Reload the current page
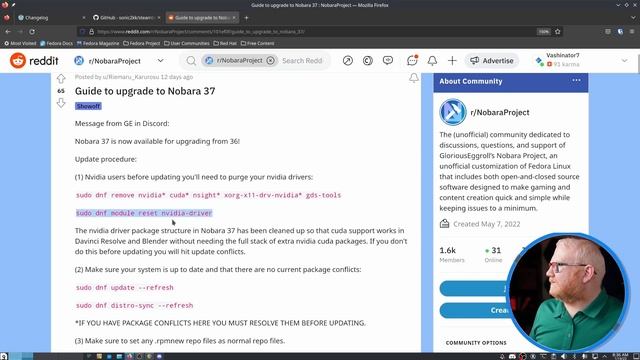Viewport: 640px width, 360px height. (x=32, y=31)
